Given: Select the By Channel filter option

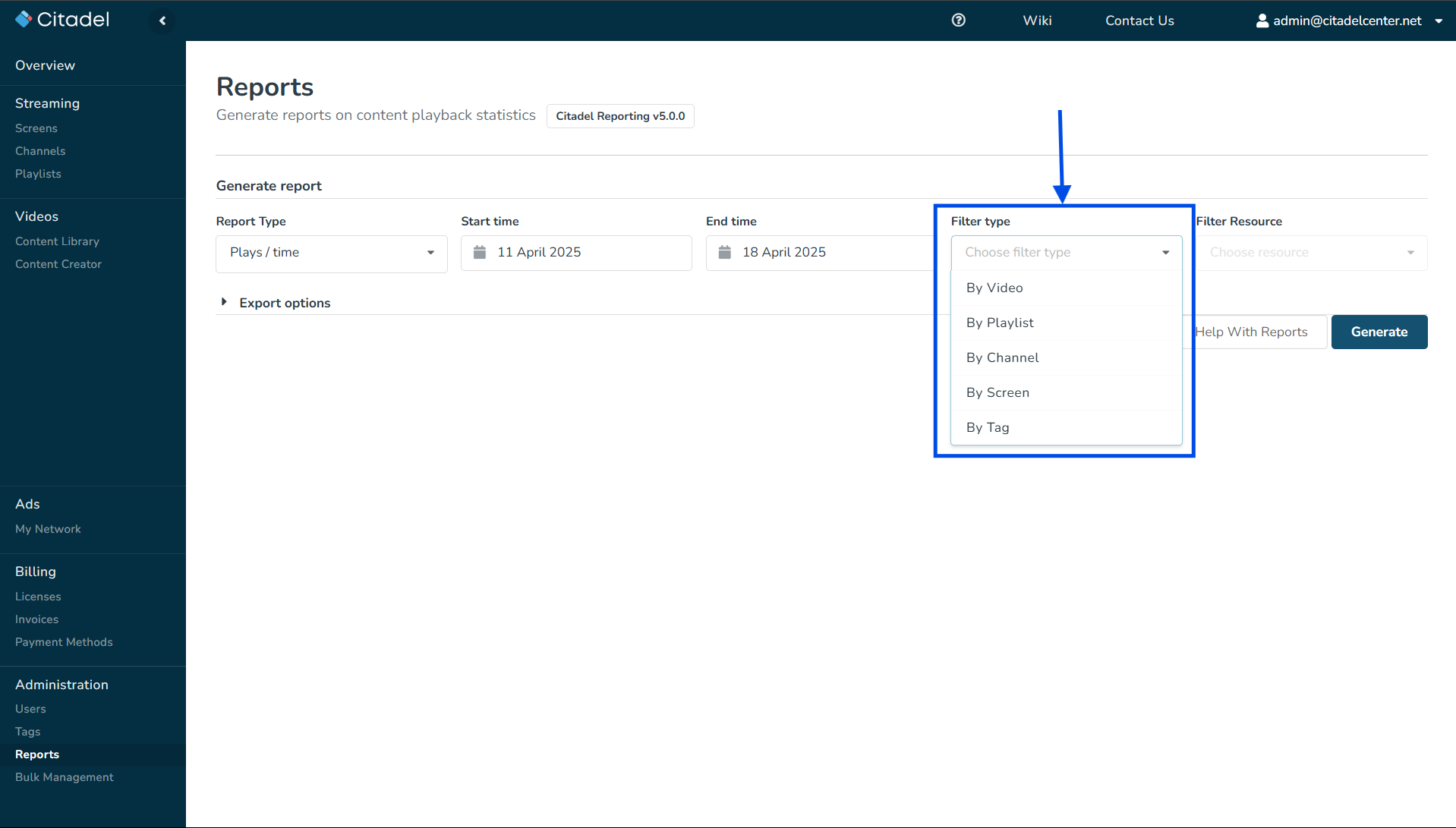Looking at the screenshot, I should [x=1067, y=357].
